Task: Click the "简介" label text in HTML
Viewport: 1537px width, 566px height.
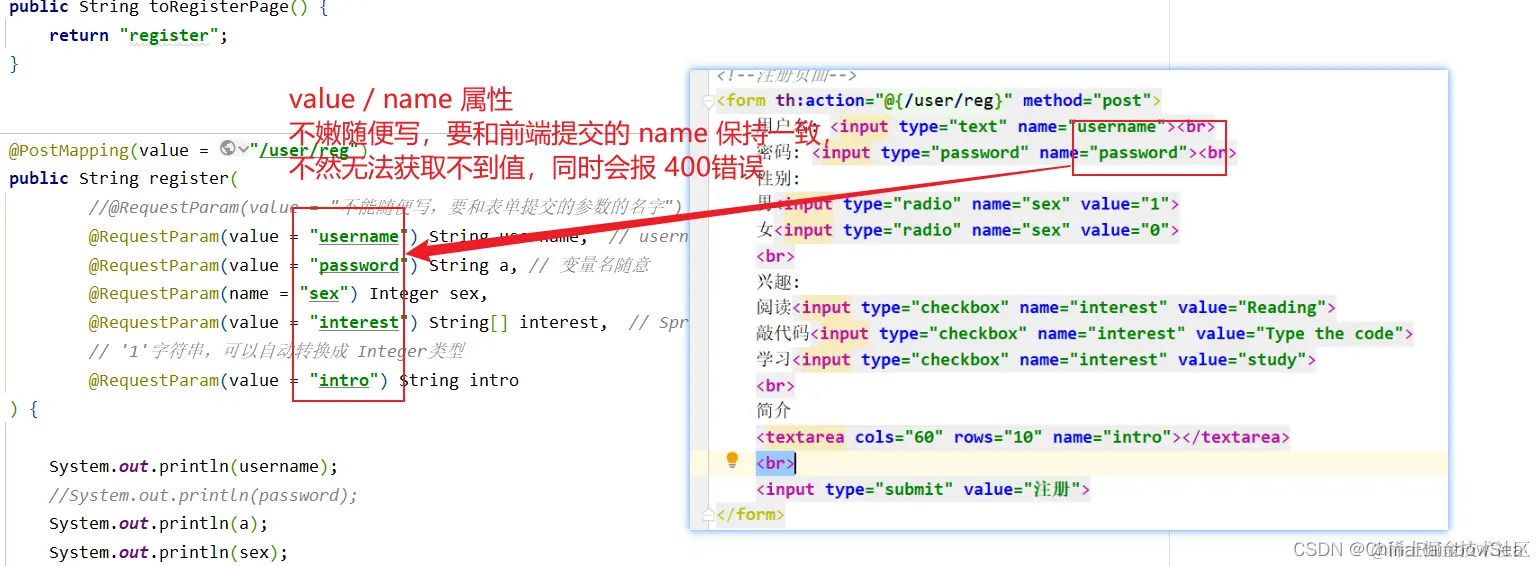Action: (774, 411)
